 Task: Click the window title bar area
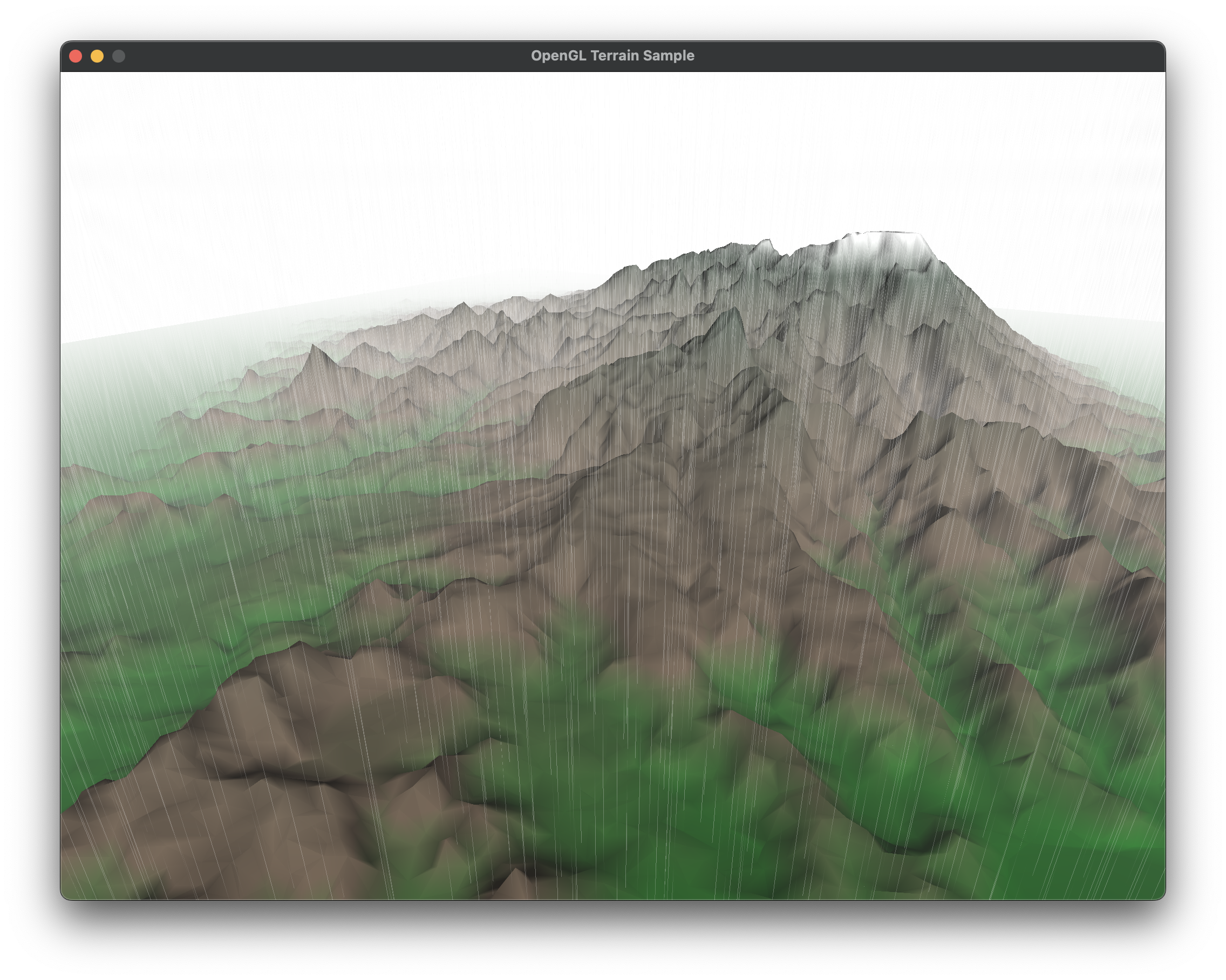(x=398, y=55)
